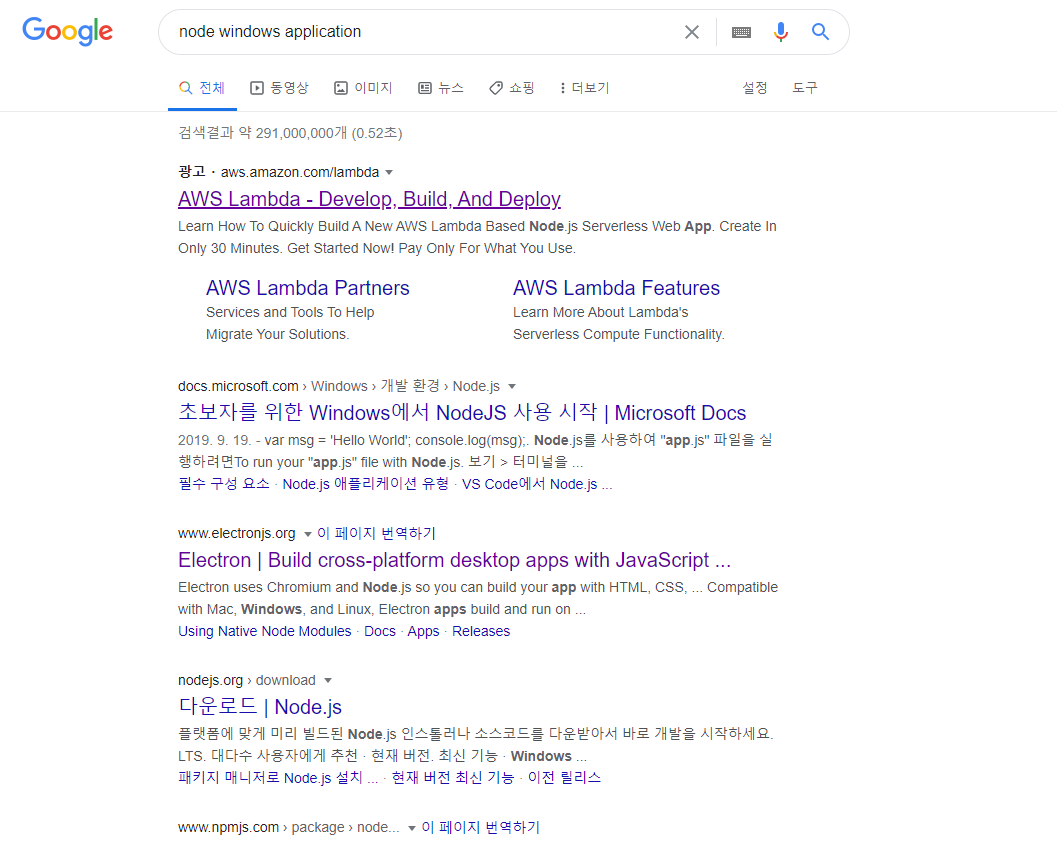This screenshot has width=1057, height=843.
Task: Switch to the 쇼핑 tab
Action: click(512, 88)
